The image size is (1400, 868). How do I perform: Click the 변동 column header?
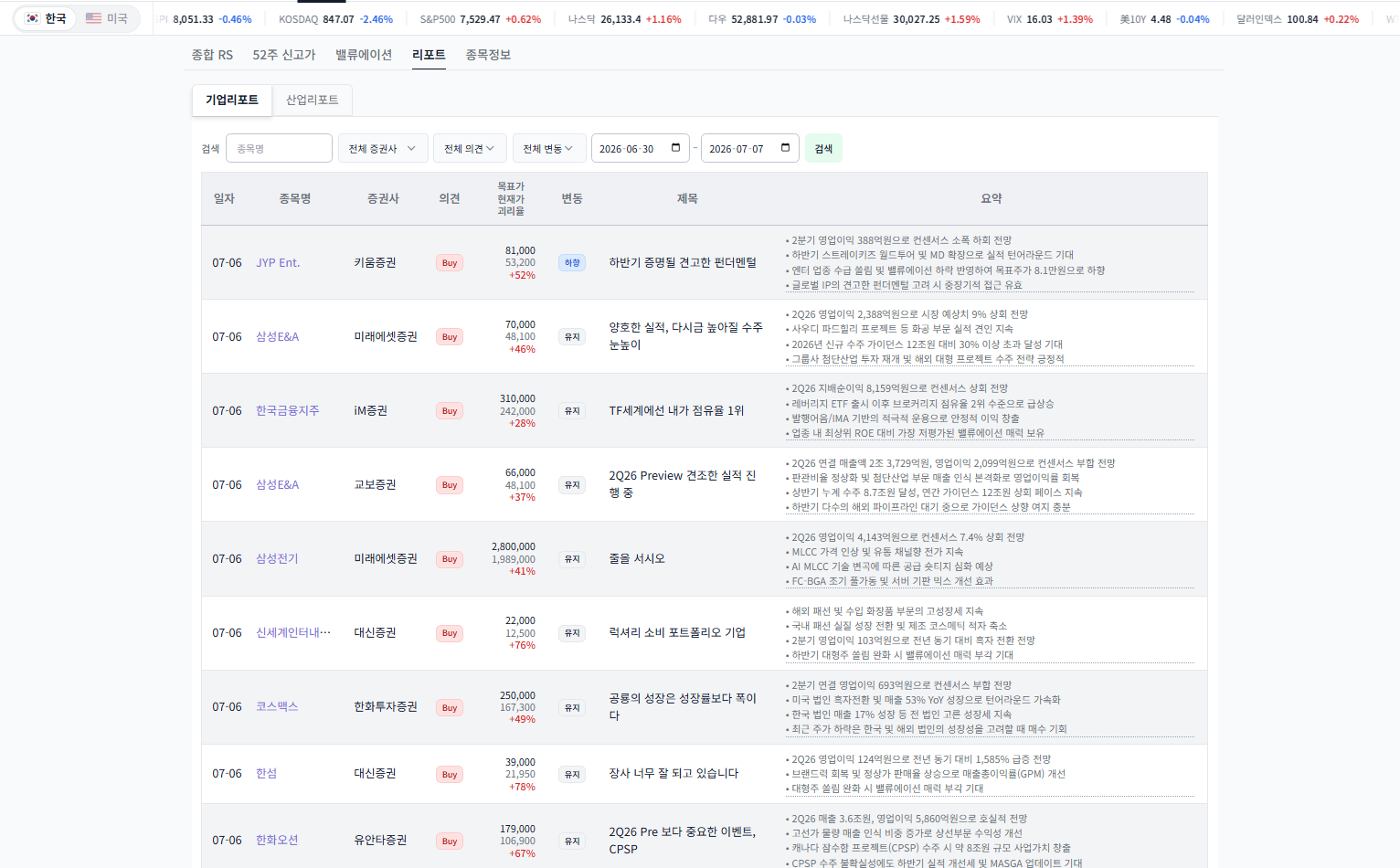click(x=572, y=198)
